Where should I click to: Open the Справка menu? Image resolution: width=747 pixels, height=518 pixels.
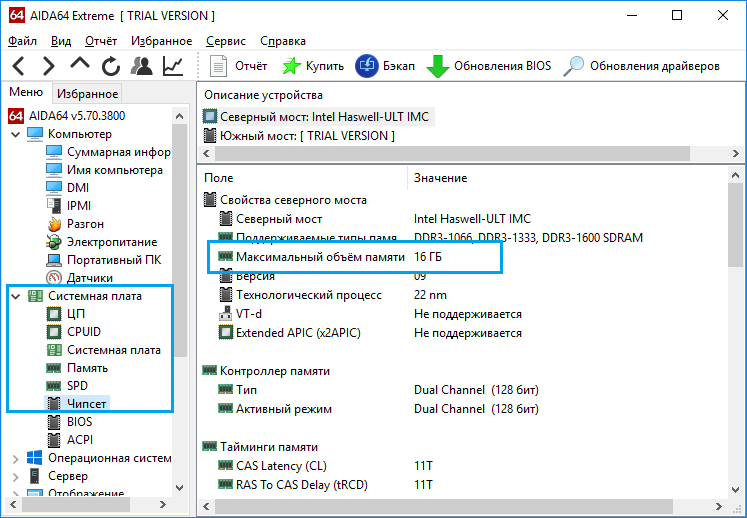283,41
